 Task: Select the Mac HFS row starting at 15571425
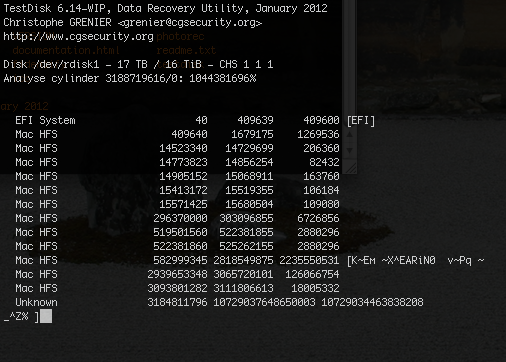177,204
